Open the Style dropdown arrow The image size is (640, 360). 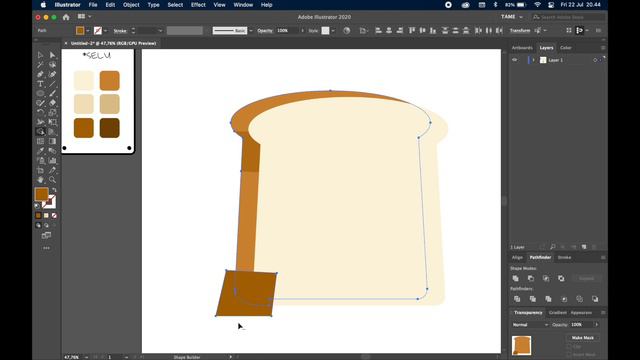pos(333,31)
